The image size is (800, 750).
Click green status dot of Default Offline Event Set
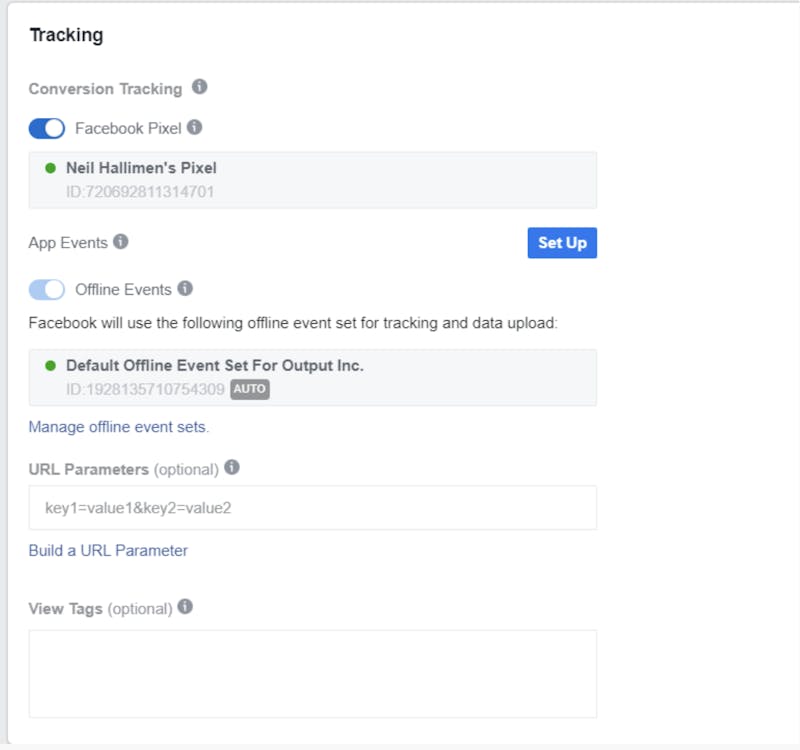pyautogui.click(x=51, y=365)
